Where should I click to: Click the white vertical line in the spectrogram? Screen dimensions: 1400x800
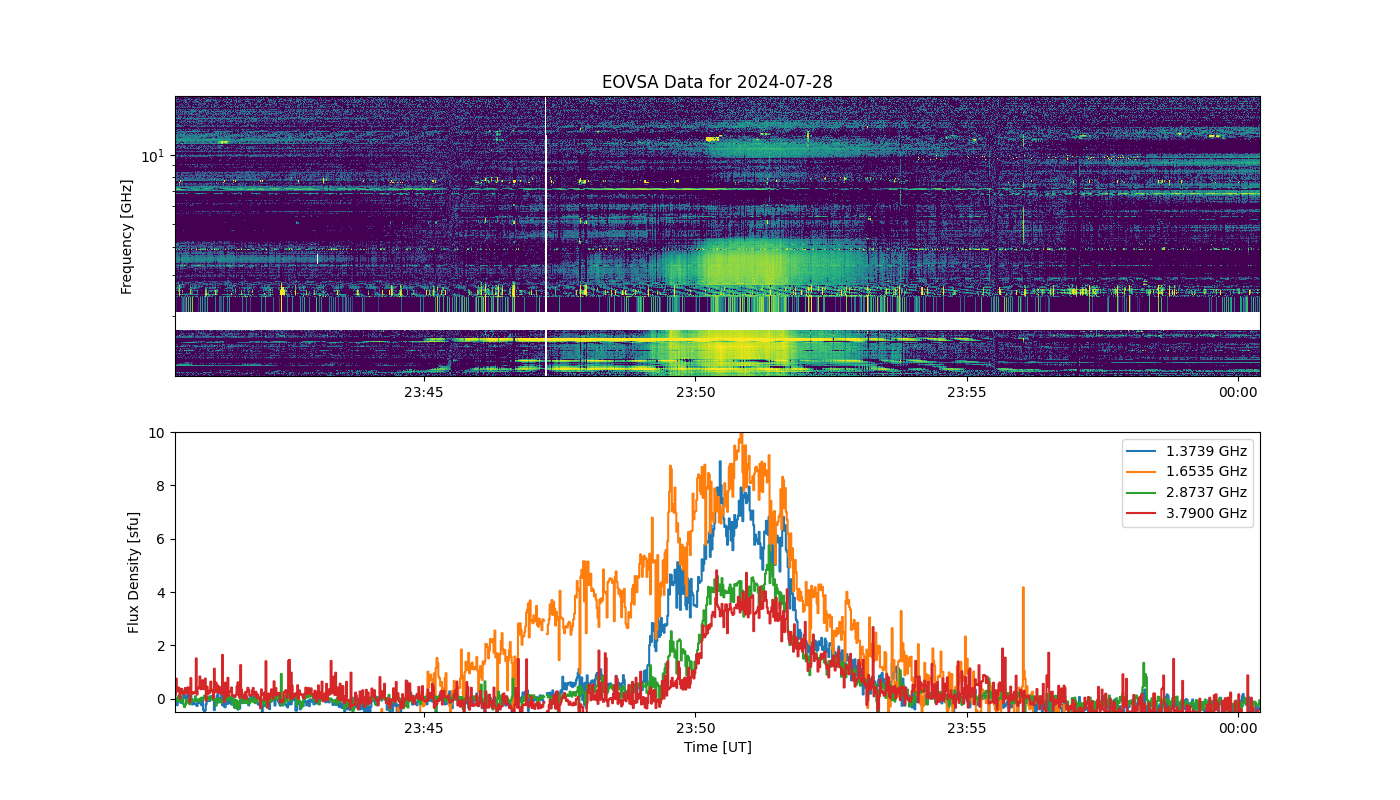(x=546, y=236)
